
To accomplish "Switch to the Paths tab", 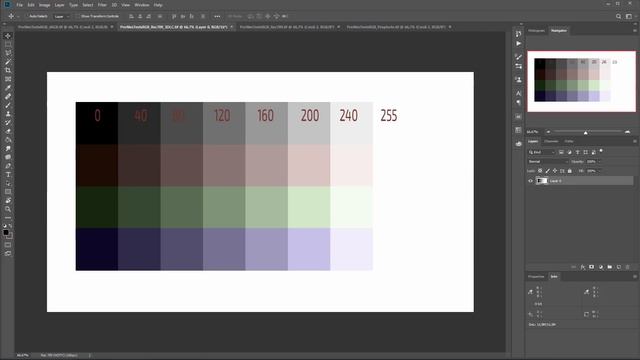I will click(569, 141).
